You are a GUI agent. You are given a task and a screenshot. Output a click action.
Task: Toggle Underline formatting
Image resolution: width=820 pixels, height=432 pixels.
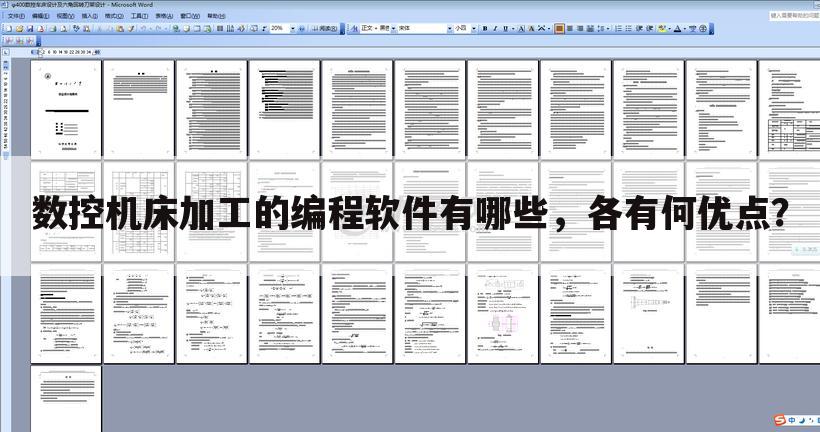pos(506,28)
